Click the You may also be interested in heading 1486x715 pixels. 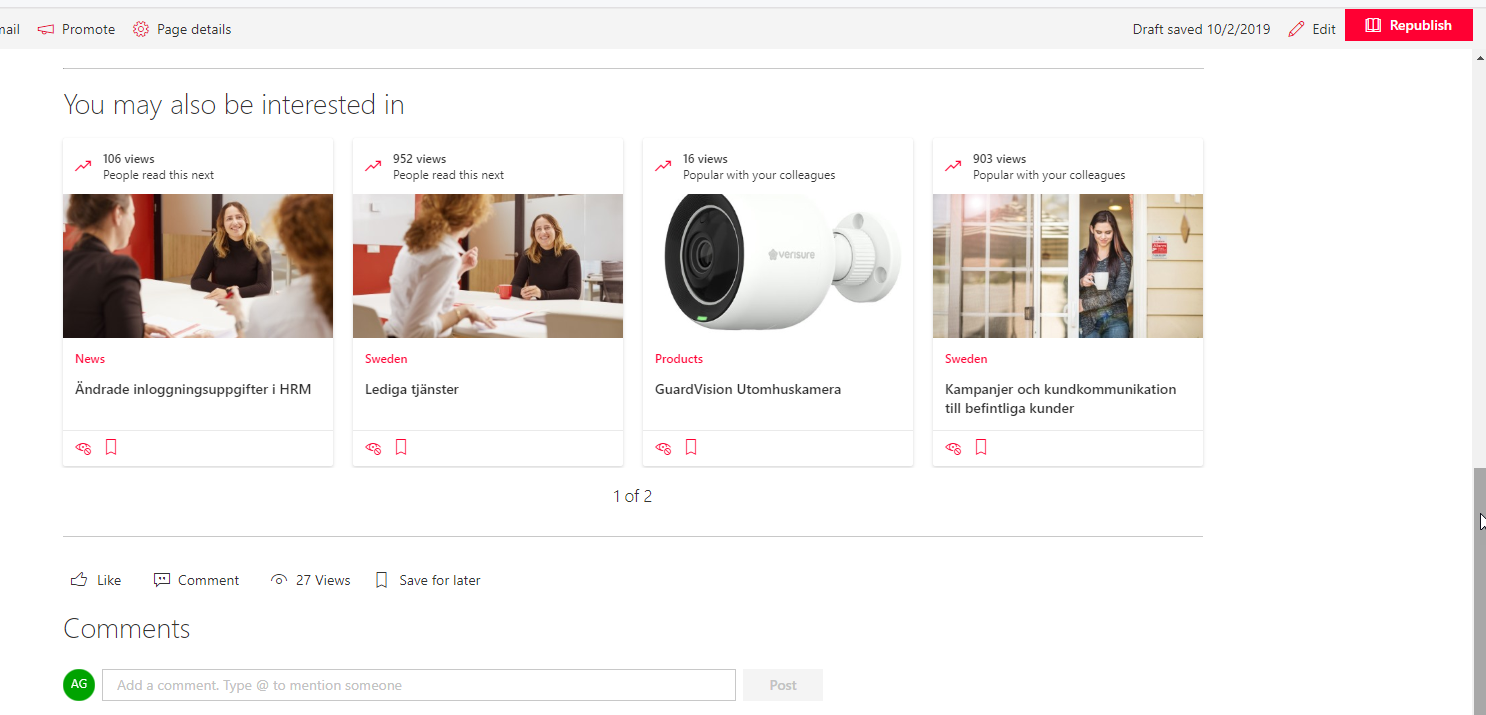coord(234,104)
